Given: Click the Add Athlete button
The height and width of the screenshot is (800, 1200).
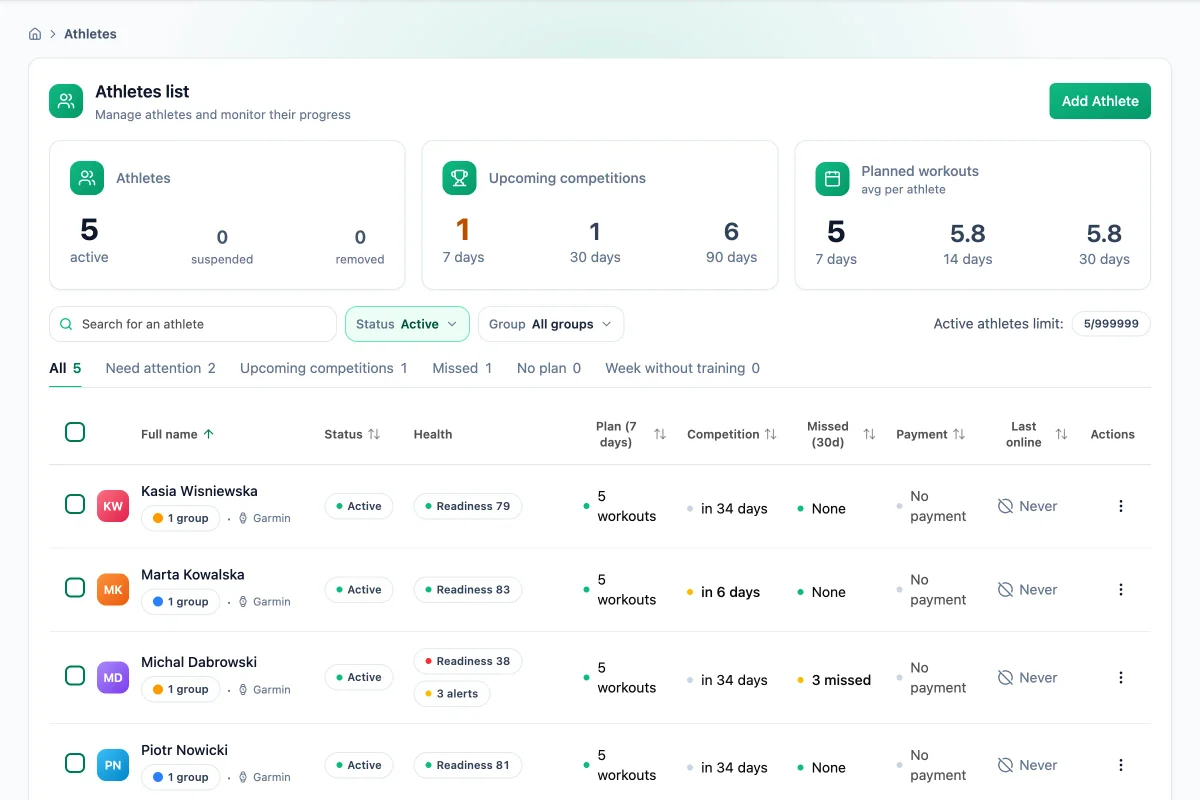Looking at the screenshot, I should tap(1100, 101).
